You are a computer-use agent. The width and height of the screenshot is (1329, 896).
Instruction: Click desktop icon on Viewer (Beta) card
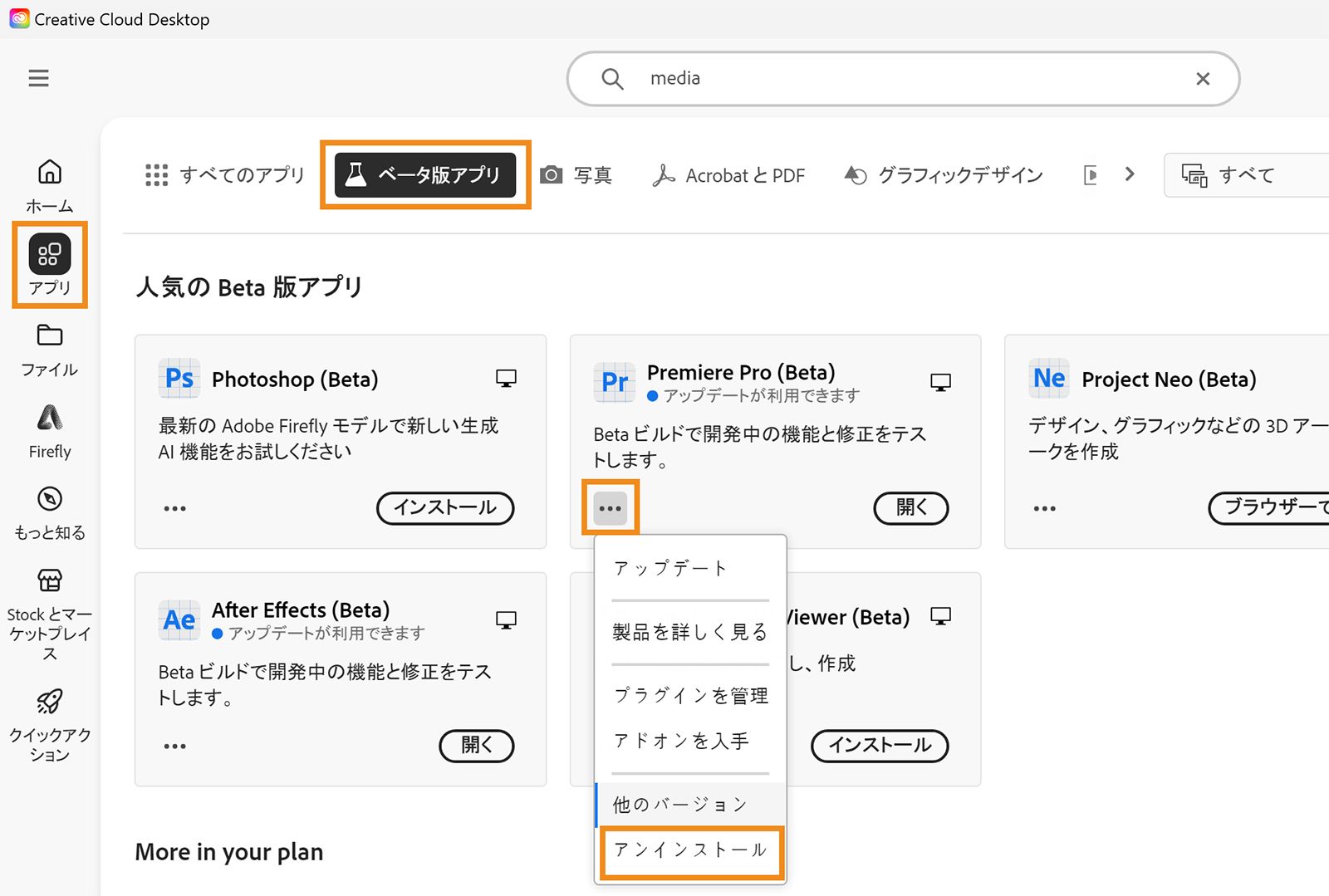coord(940,616)
